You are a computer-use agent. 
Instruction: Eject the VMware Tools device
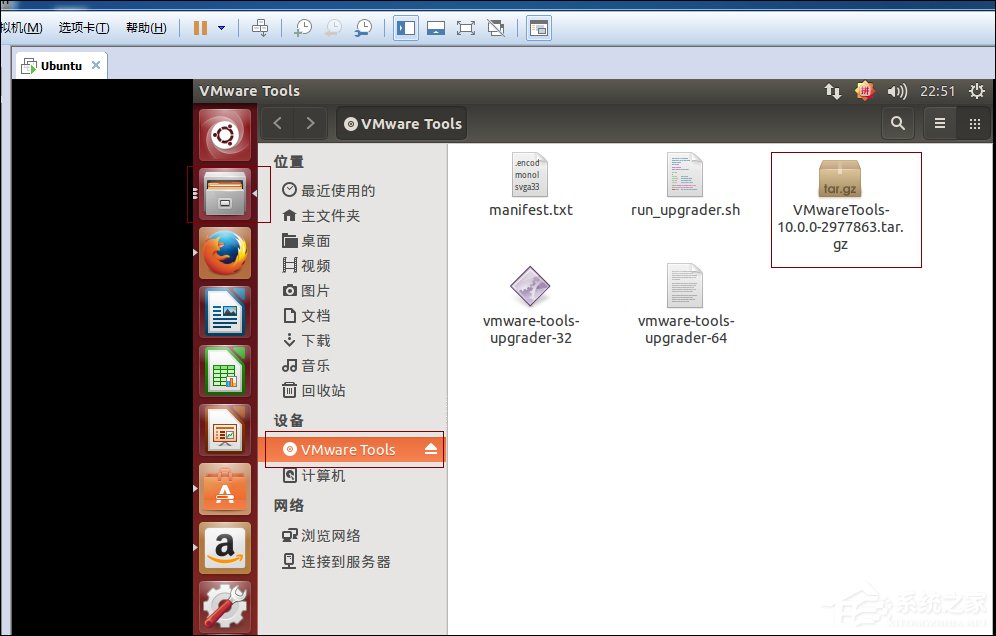[x=430, y=449]
